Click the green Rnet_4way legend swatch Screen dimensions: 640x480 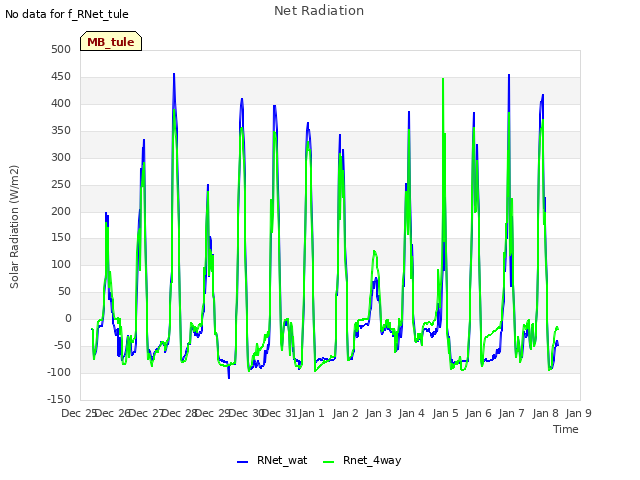coord(328,462)
